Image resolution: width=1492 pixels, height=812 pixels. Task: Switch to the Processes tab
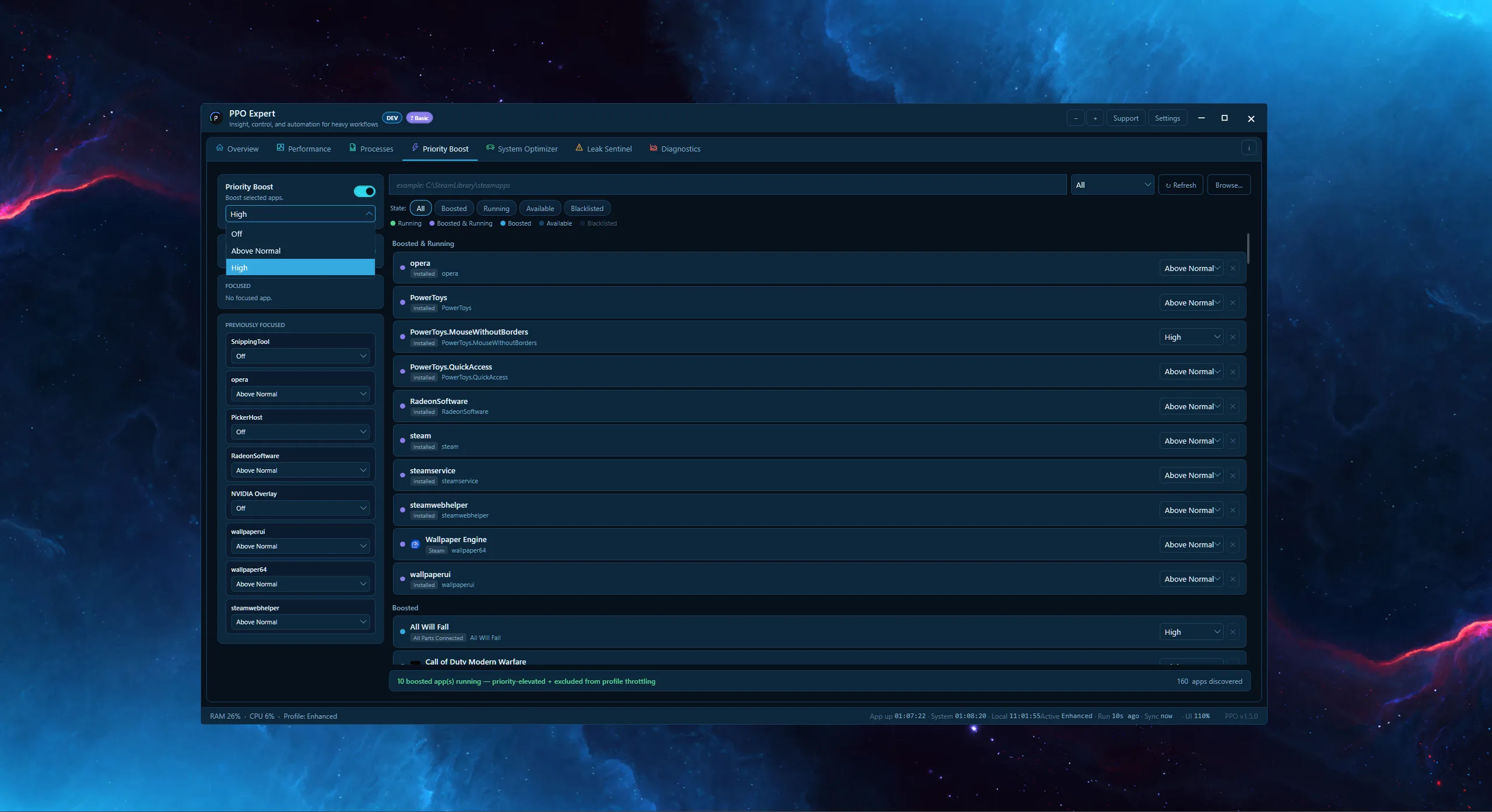click(371, 149)
